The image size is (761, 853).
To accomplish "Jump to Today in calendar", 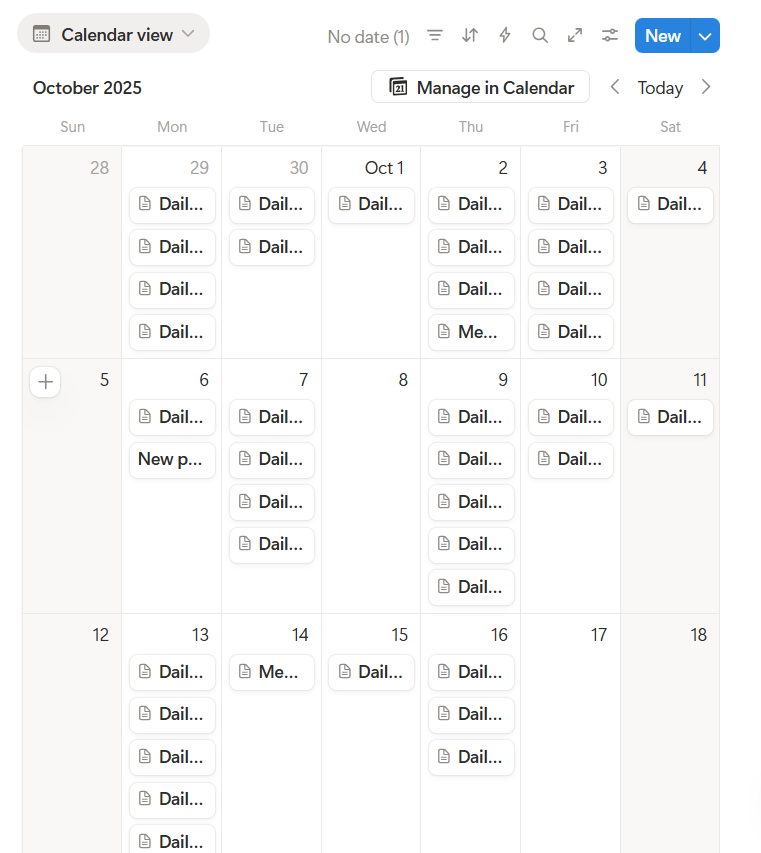I will tap(660, 88).
